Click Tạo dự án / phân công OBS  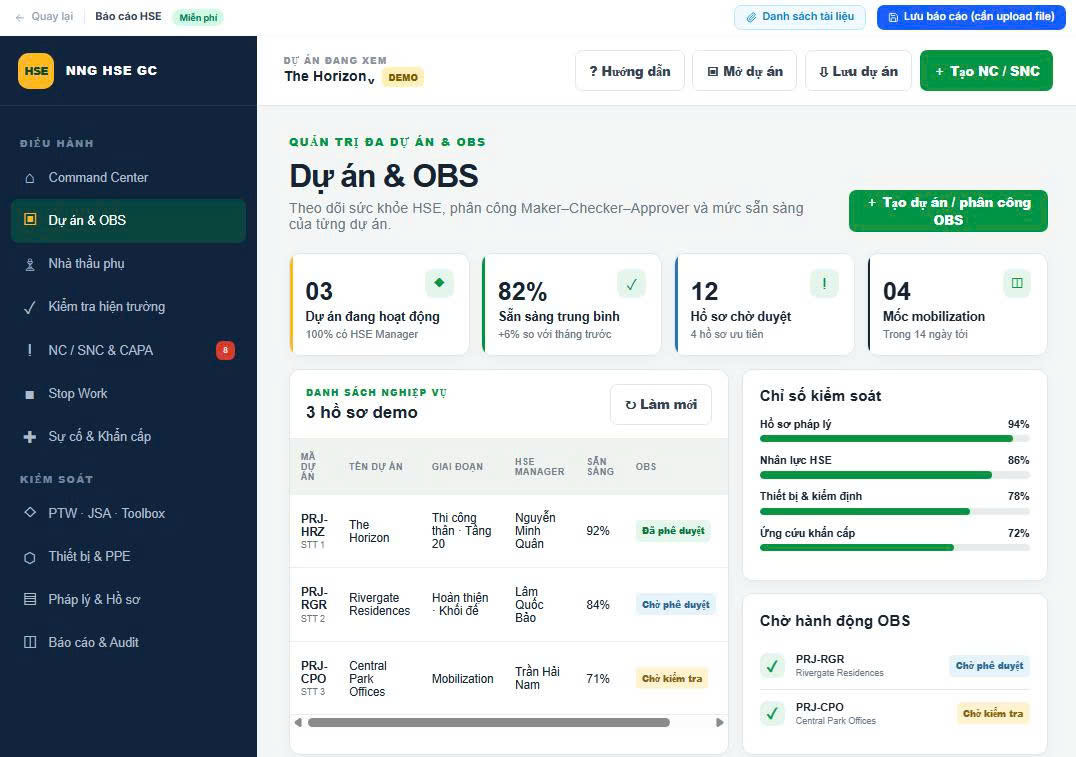(948, 211)
